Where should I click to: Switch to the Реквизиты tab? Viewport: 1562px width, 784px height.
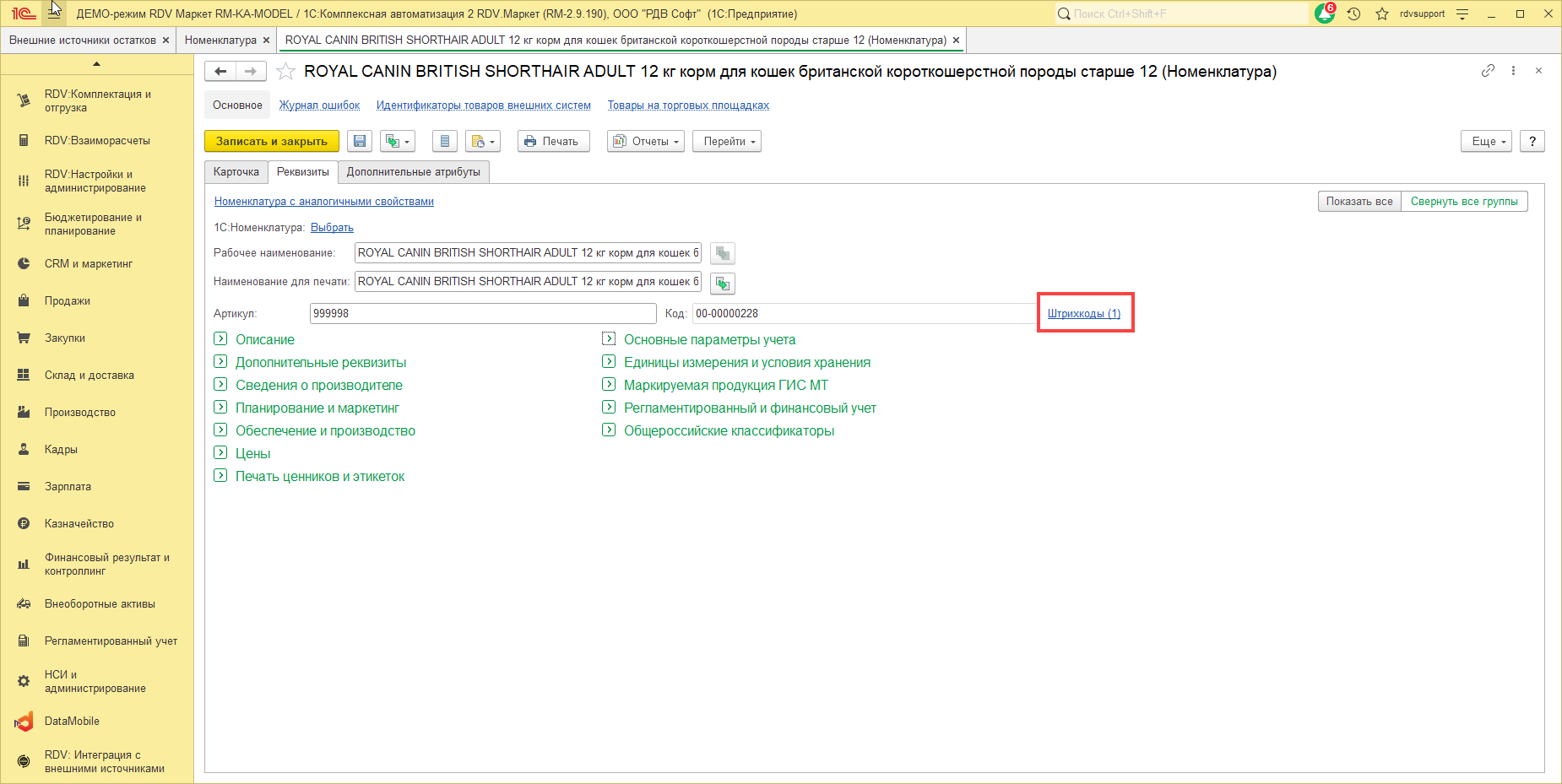pyautogui.click(x=303, y=172)
